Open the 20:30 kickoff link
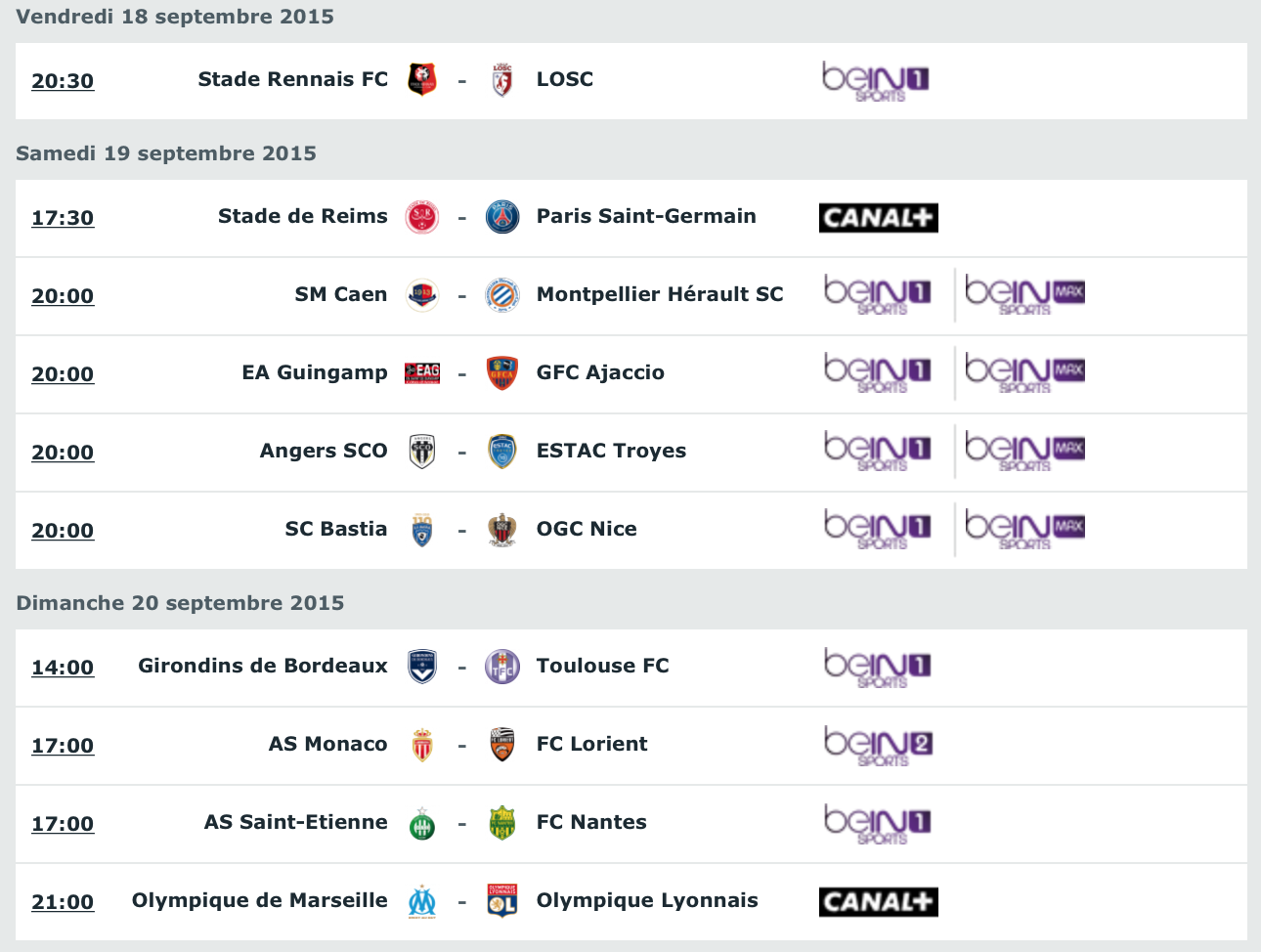The height and width of the screenshot is (952, 1261). pos(63,81)
